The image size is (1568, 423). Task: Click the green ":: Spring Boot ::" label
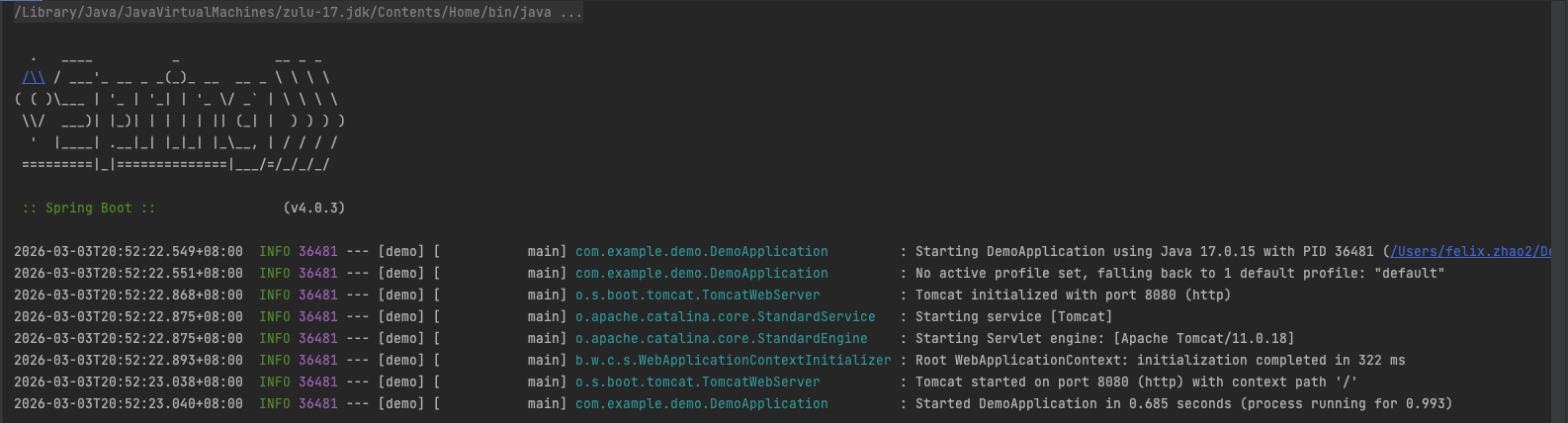tap(89, 209)
